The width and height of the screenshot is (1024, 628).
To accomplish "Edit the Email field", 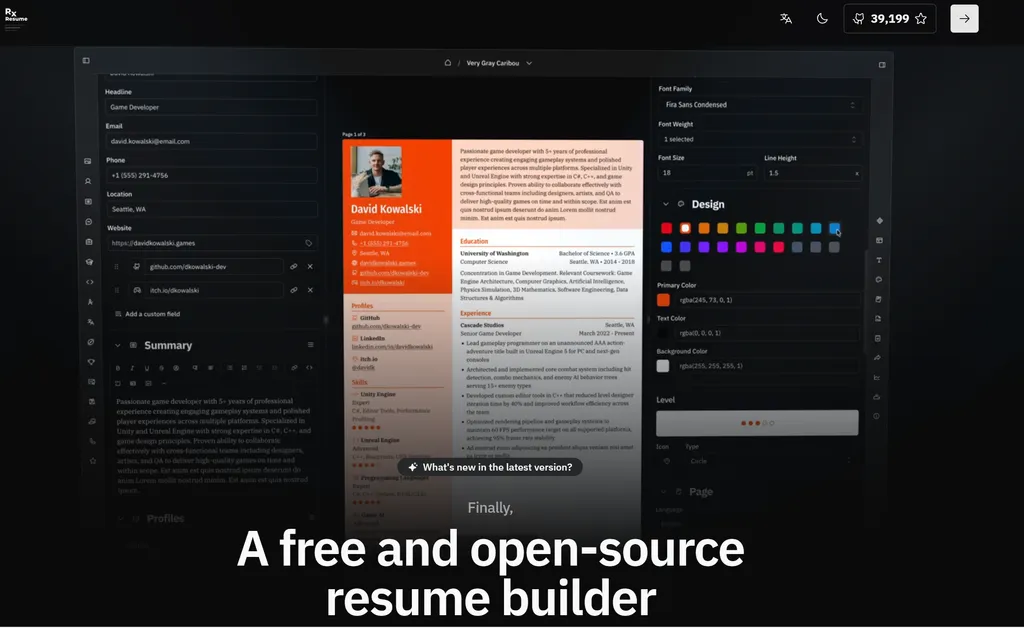I will [x=211, y=141].
